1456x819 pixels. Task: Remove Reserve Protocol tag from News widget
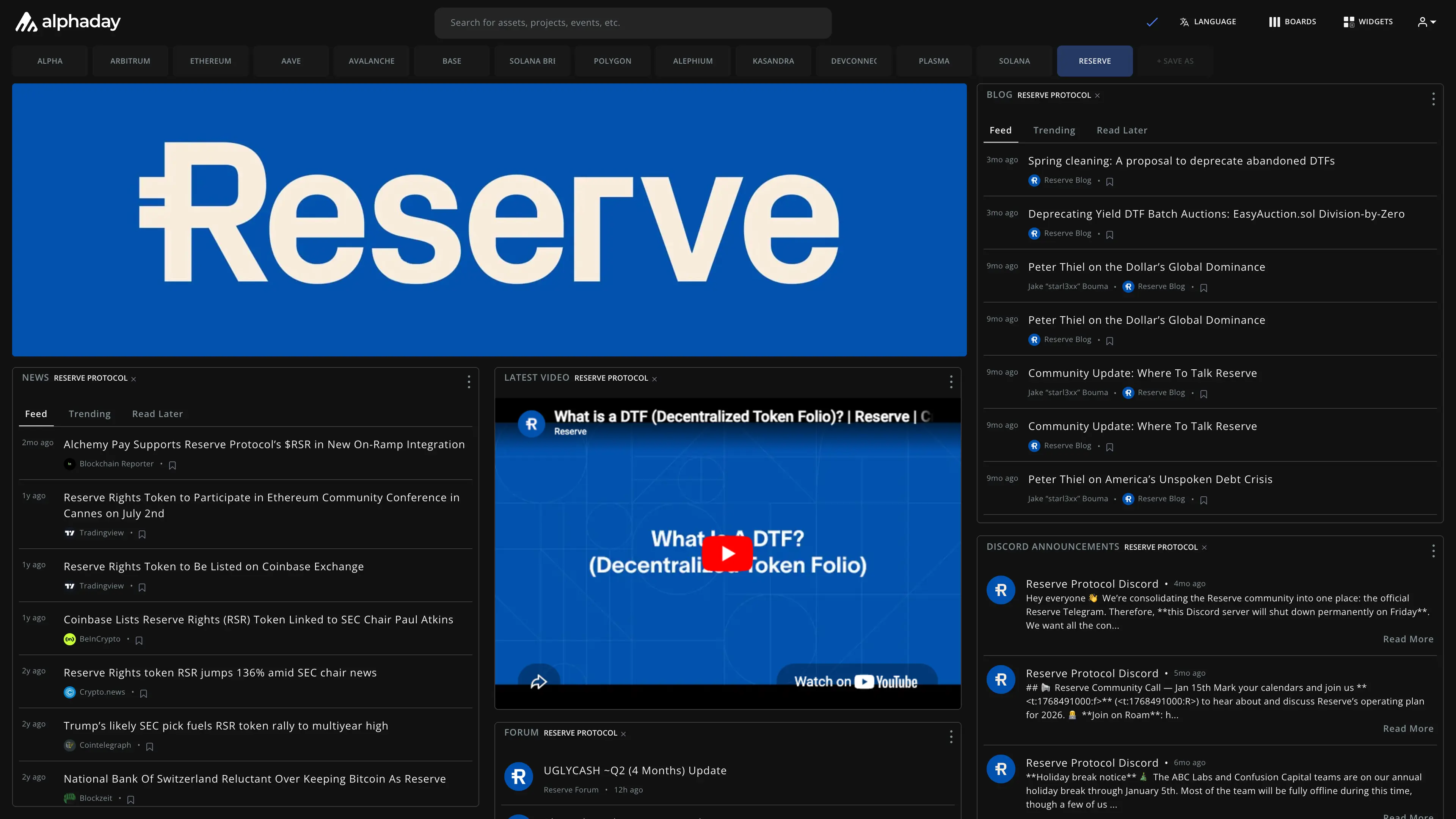click(x=133, y=379)
